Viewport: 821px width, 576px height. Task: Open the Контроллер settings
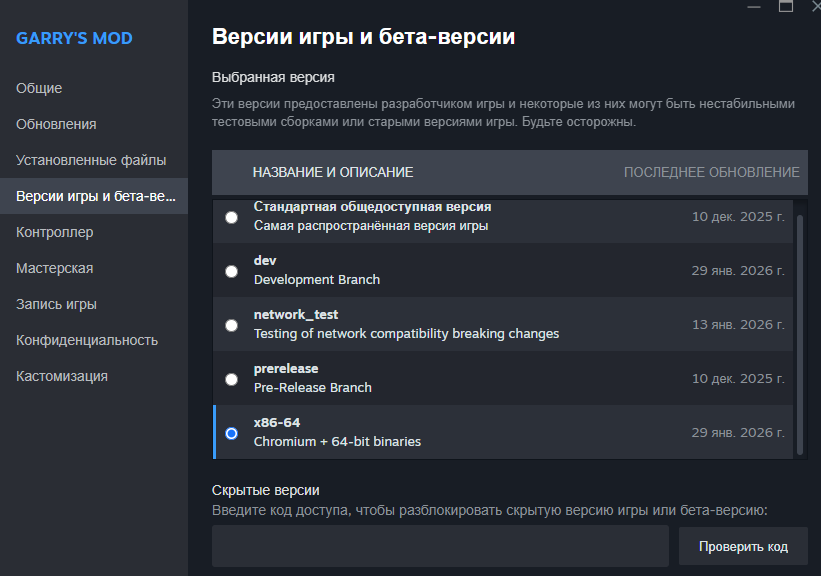click(x=55, y=232)
